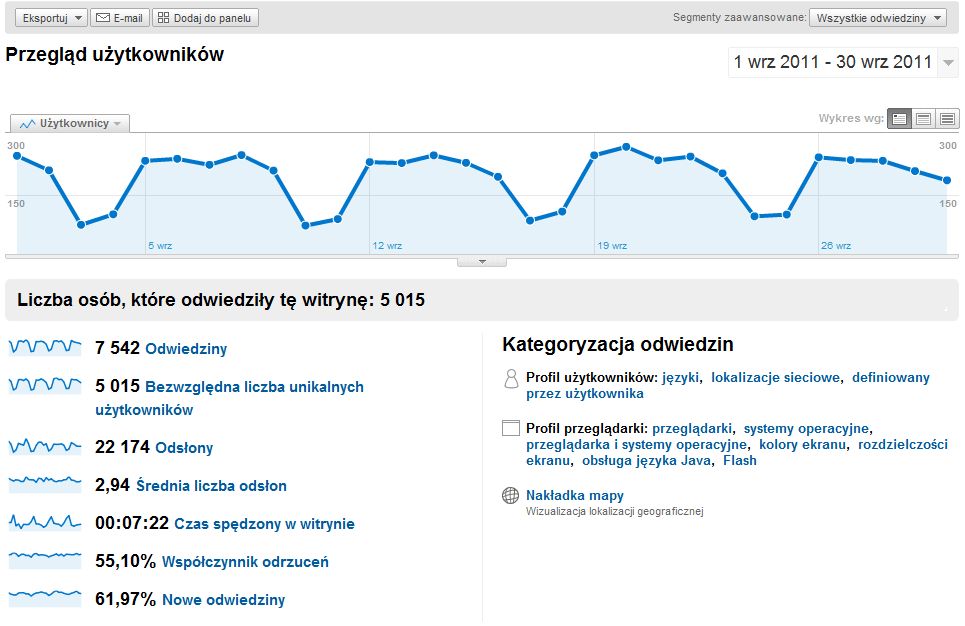Select the last chart view mode icon

(947, 119)
